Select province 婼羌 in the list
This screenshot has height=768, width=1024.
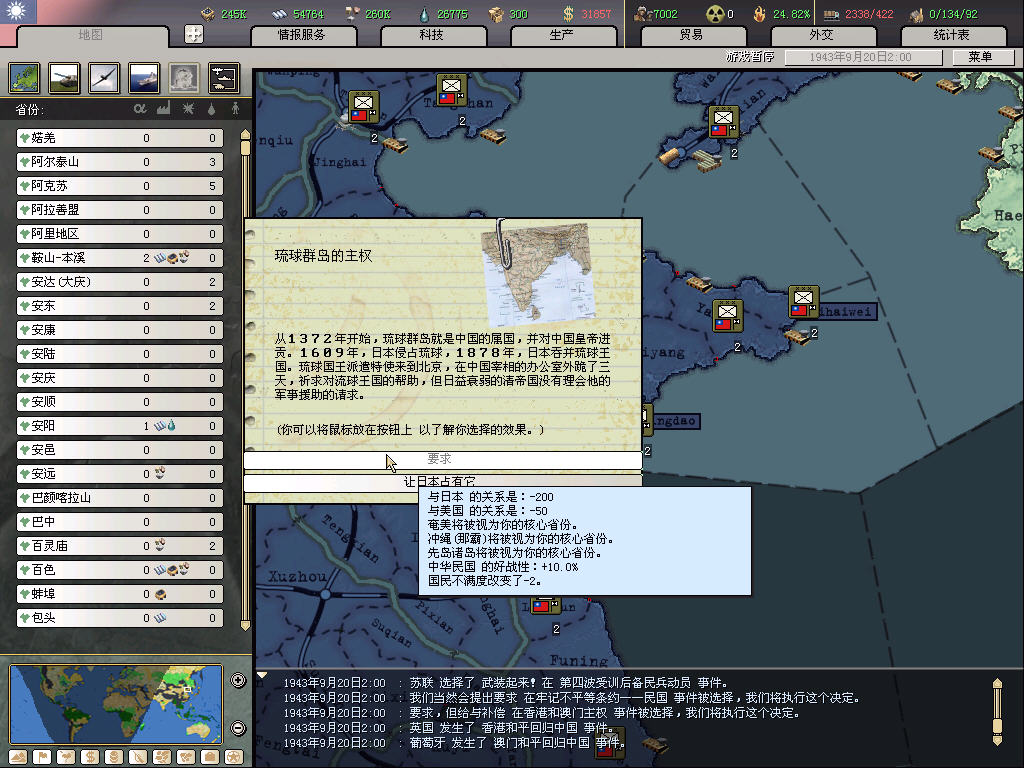coord(120,138)
